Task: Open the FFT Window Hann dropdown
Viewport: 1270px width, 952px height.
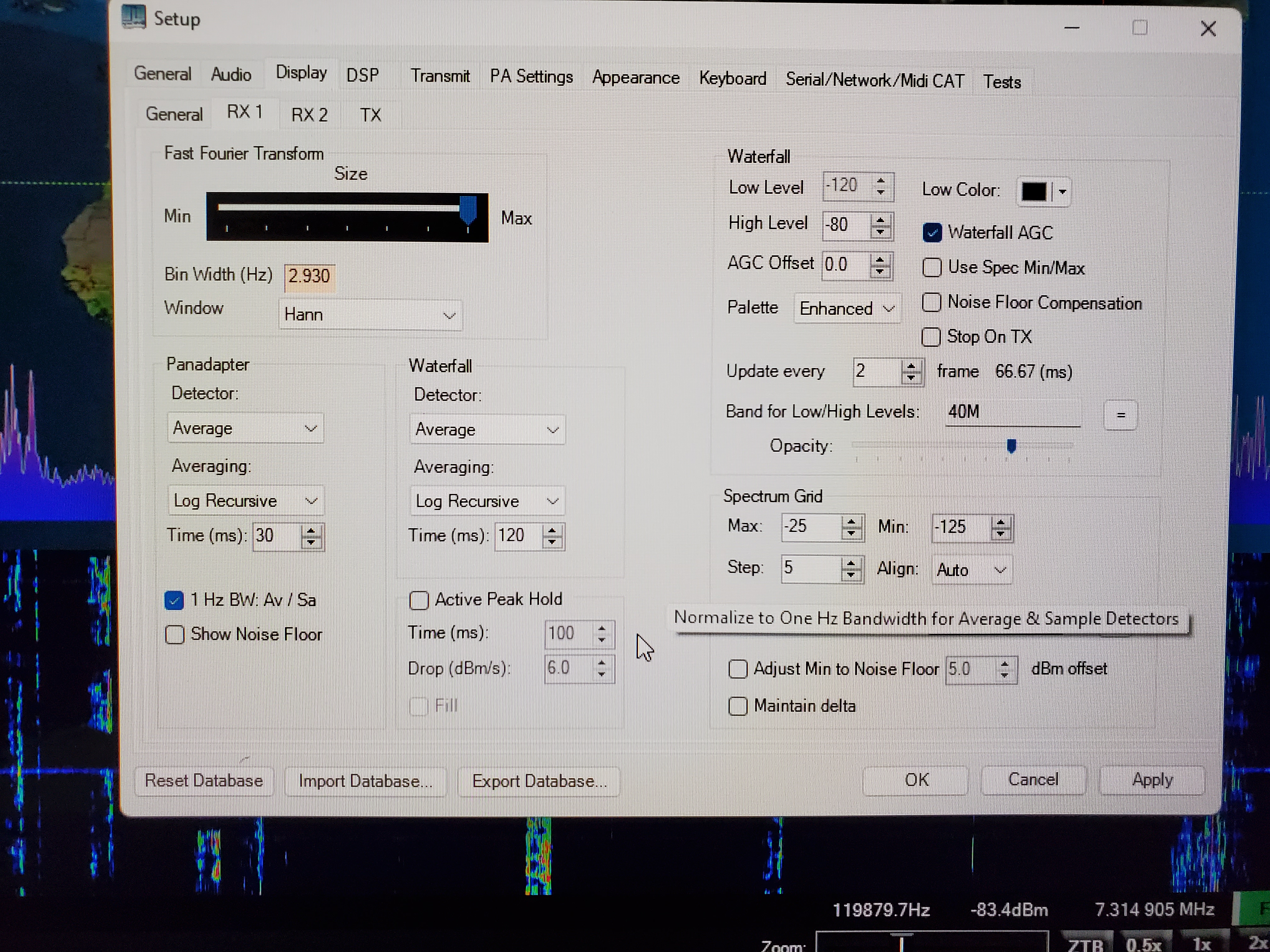Action: (x=370, y=315)
